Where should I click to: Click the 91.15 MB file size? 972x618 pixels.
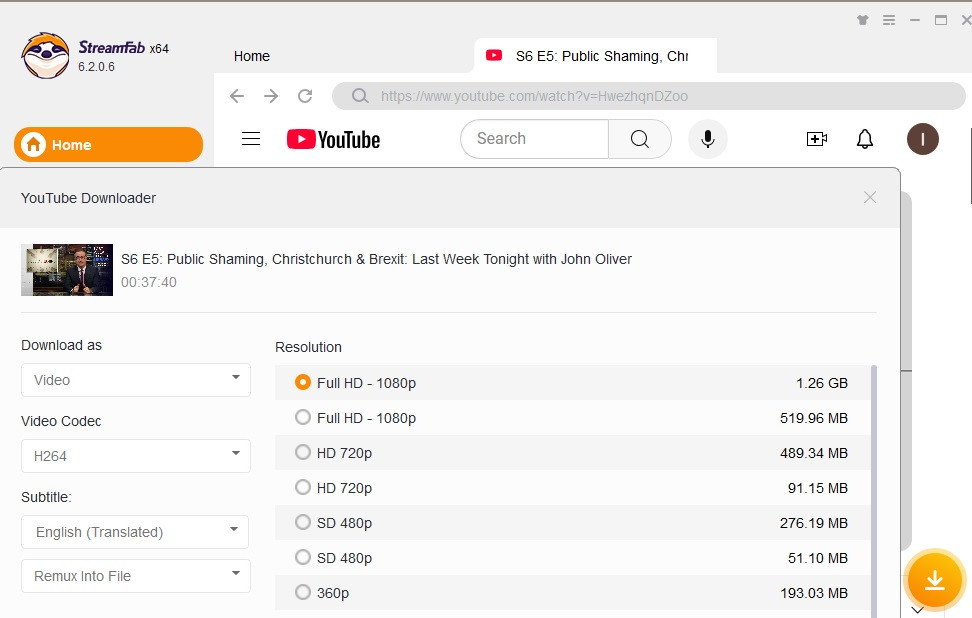(818, 488)
